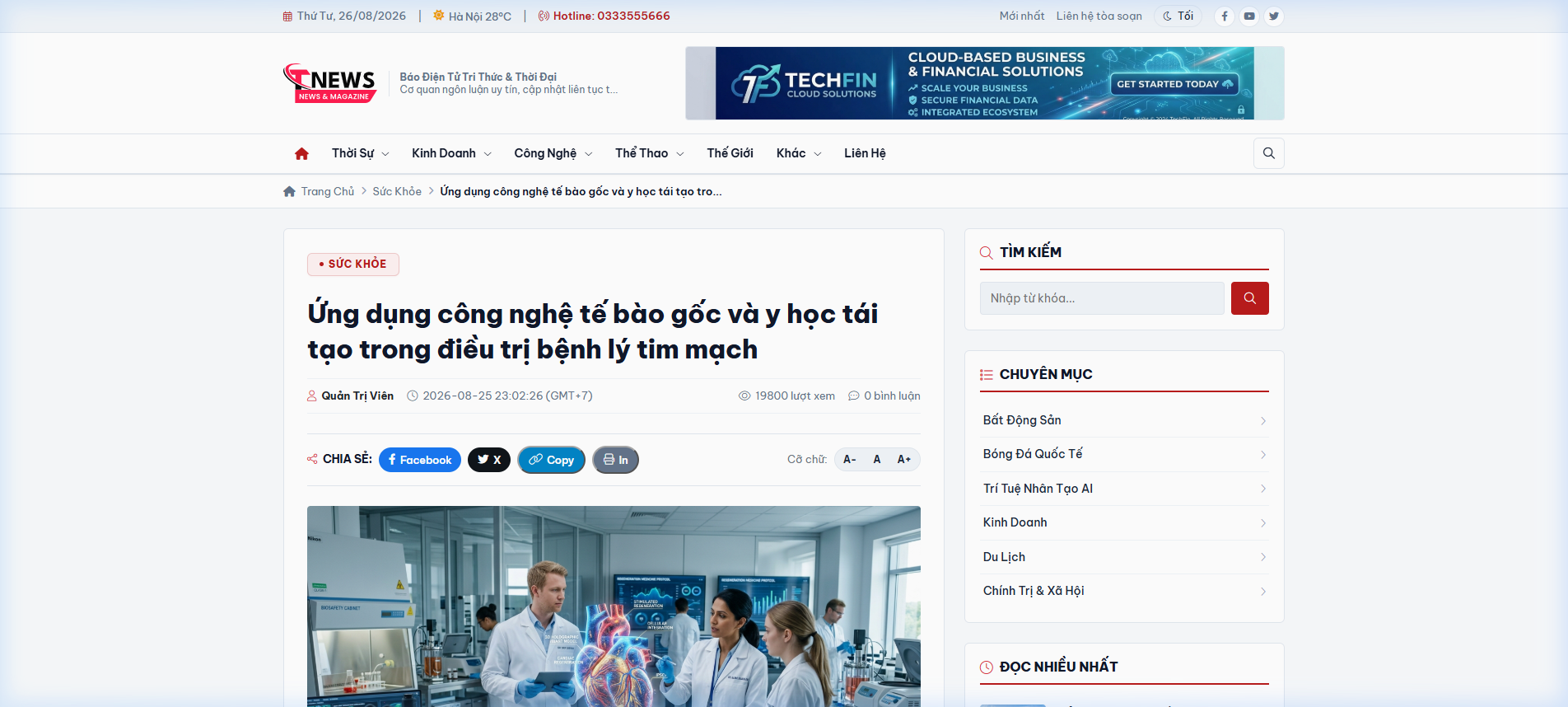1568x707 pixels.
Task: Visit the Facebook page via header icon
Action: (1225, 16)
